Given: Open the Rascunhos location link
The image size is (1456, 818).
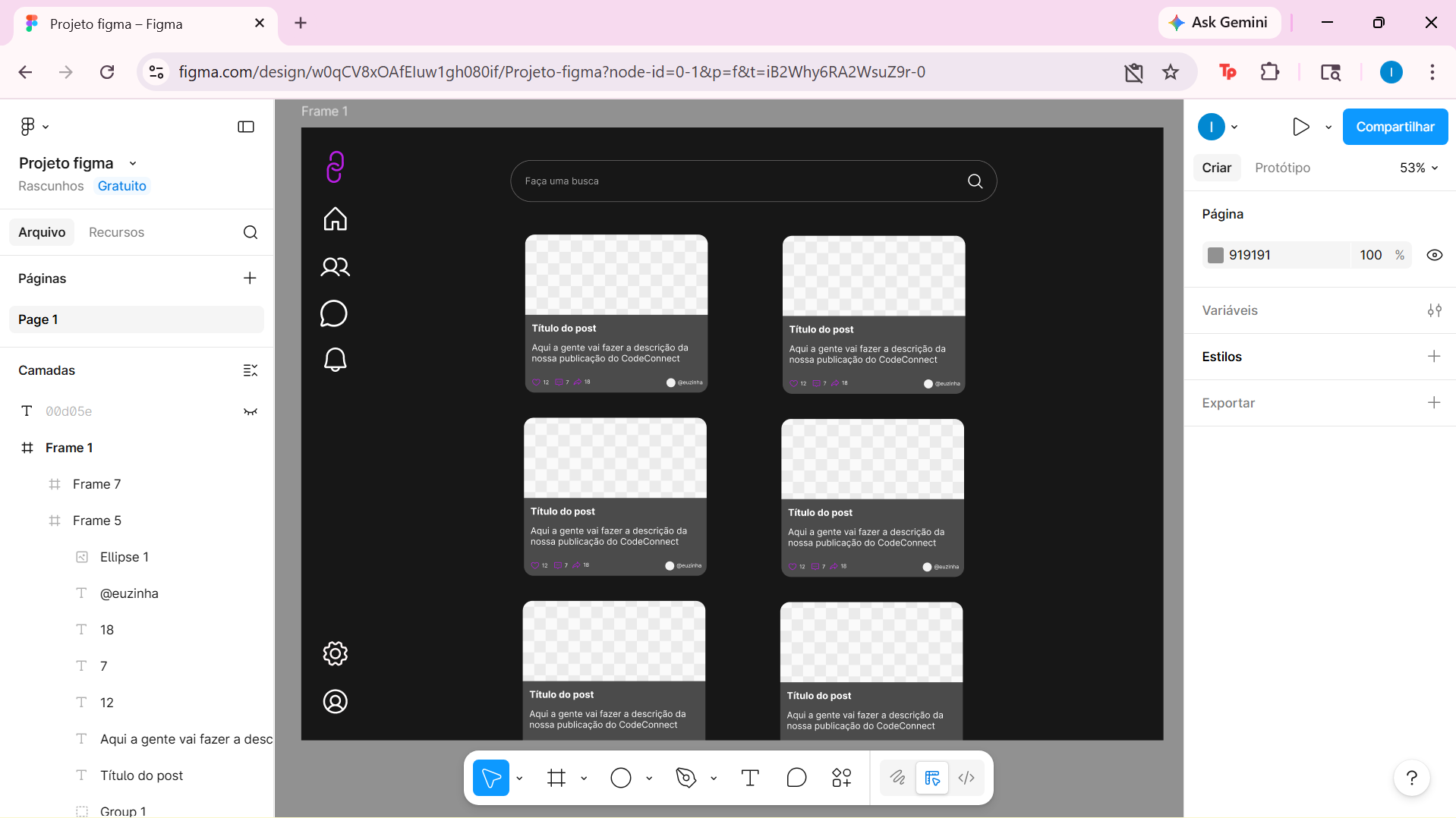Looking at the screenshot, I should pos(51,186).
